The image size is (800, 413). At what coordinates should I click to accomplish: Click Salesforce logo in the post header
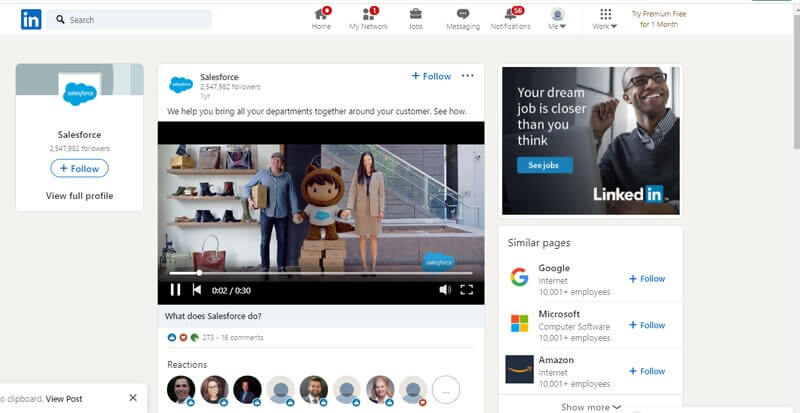(x=181, y=85)
